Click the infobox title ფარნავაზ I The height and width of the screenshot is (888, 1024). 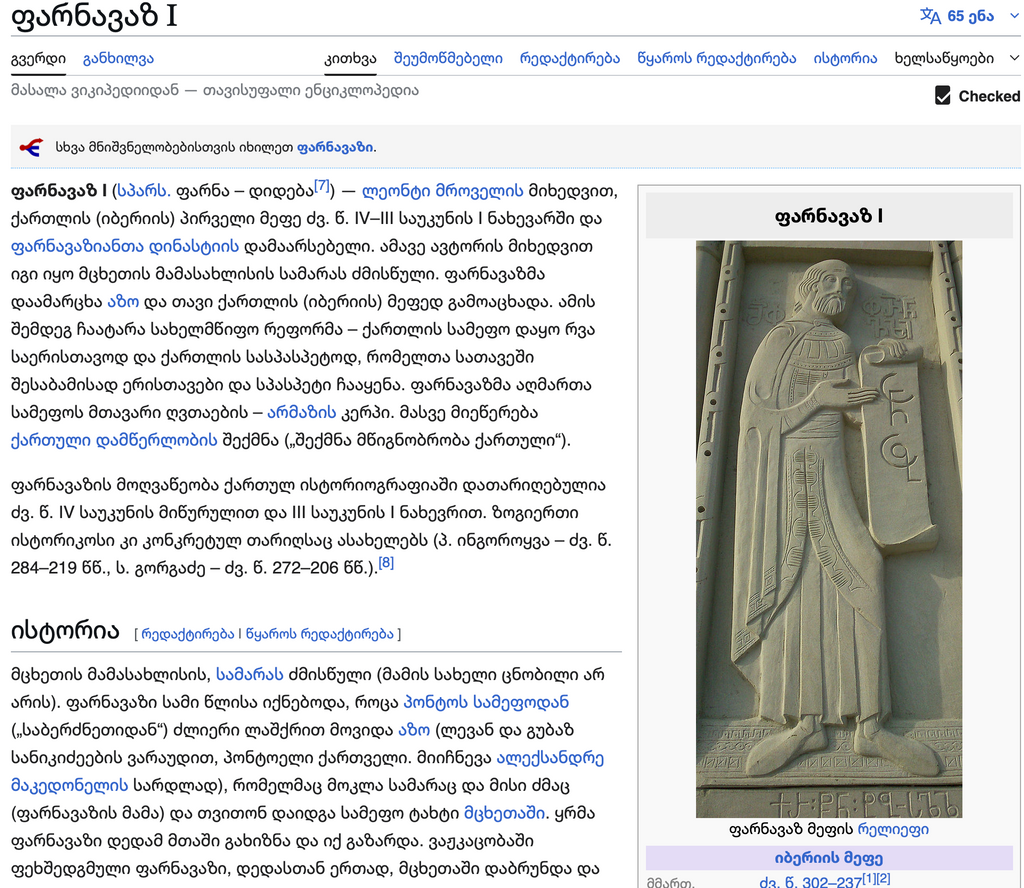[x=829, y=216]
